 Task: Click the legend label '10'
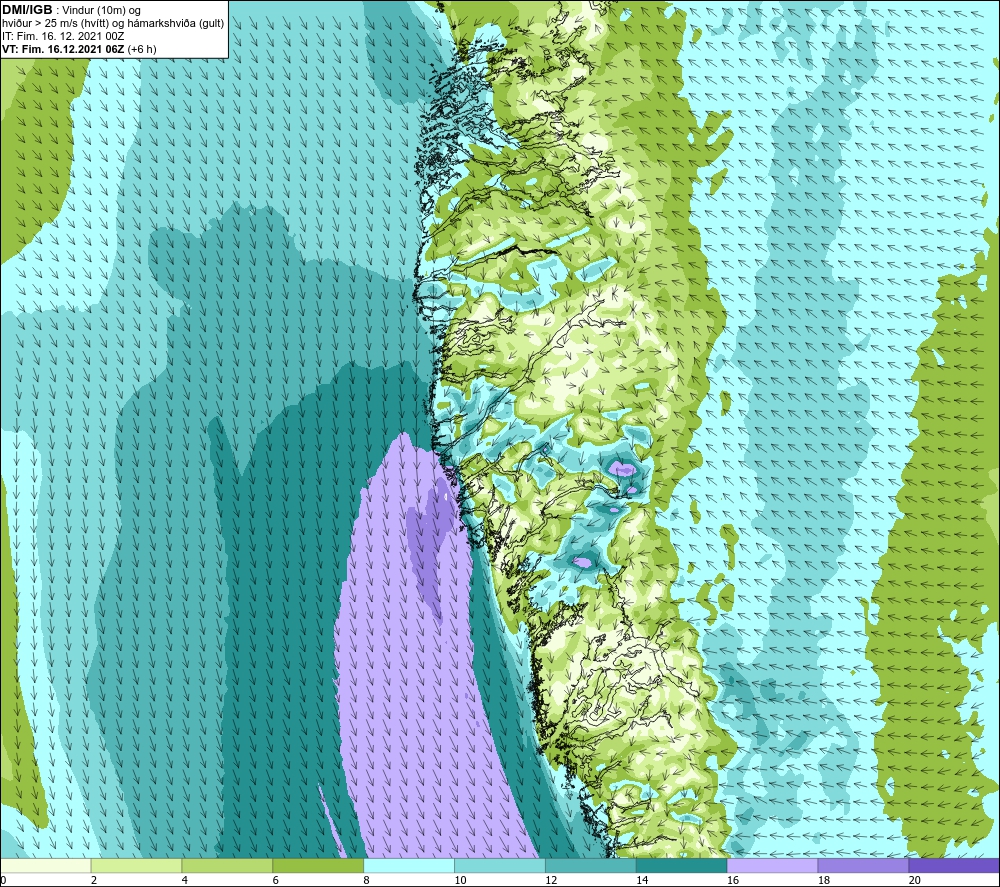(460, 880)
